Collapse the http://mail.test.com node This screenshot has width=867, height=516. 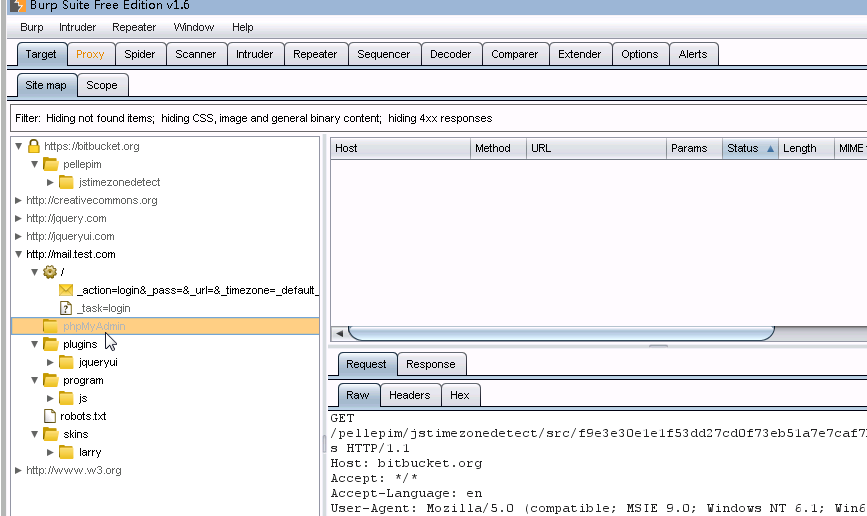coord(18,254)
